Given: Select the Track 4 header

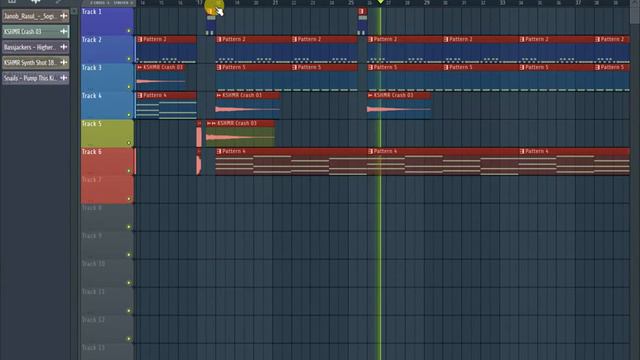Looking at the screenshot, I should pyautogui.click(x=107, y=105).
